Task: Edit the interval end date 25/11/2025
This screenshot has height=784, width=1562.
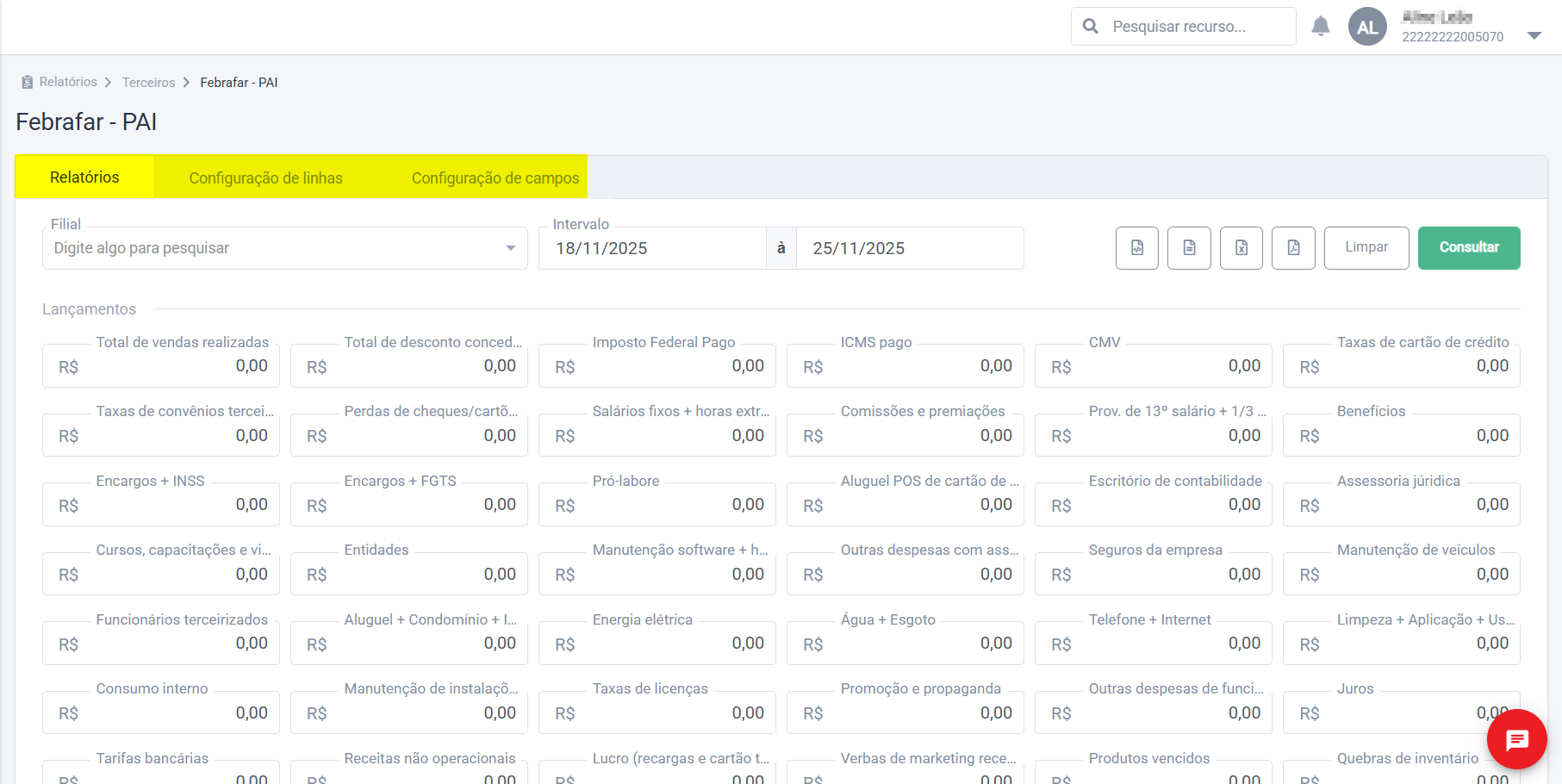Action: click(x=910, y=248)
